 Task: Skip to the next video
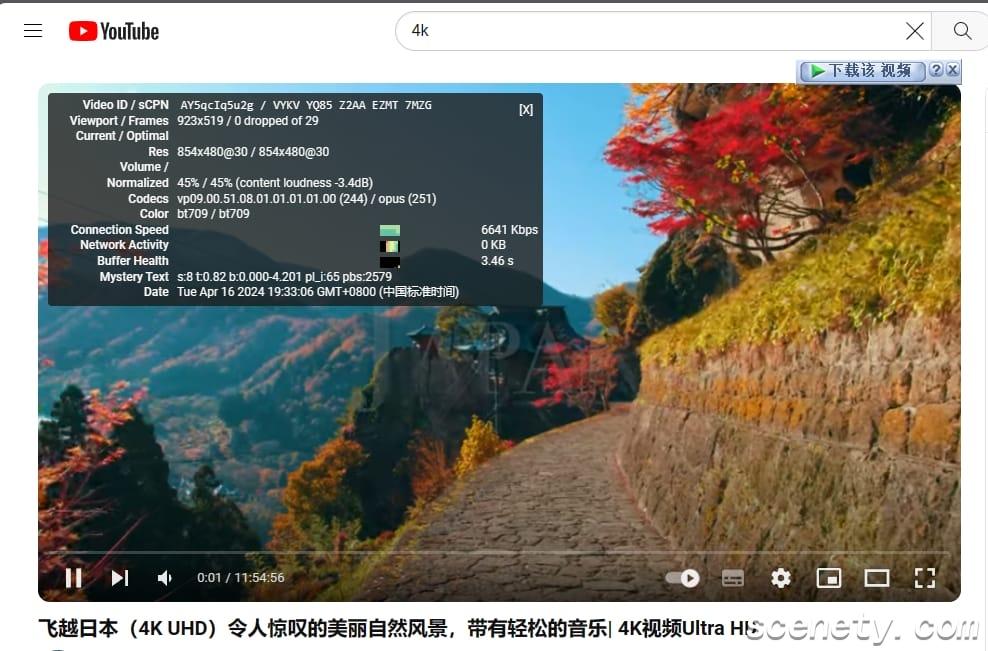tap(120, 578)
